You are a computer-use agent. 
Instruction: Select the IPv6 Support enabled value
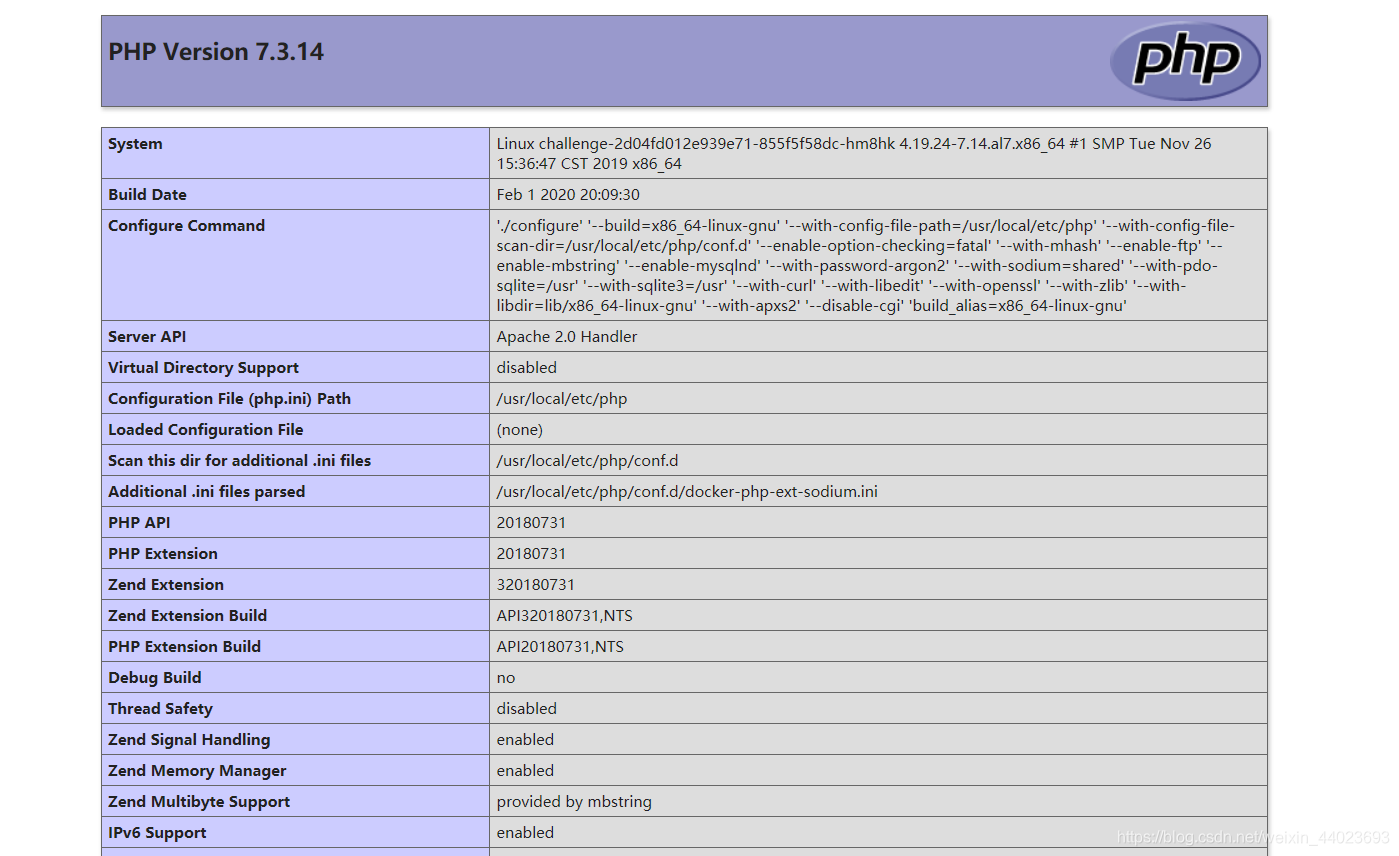(525, 833)
